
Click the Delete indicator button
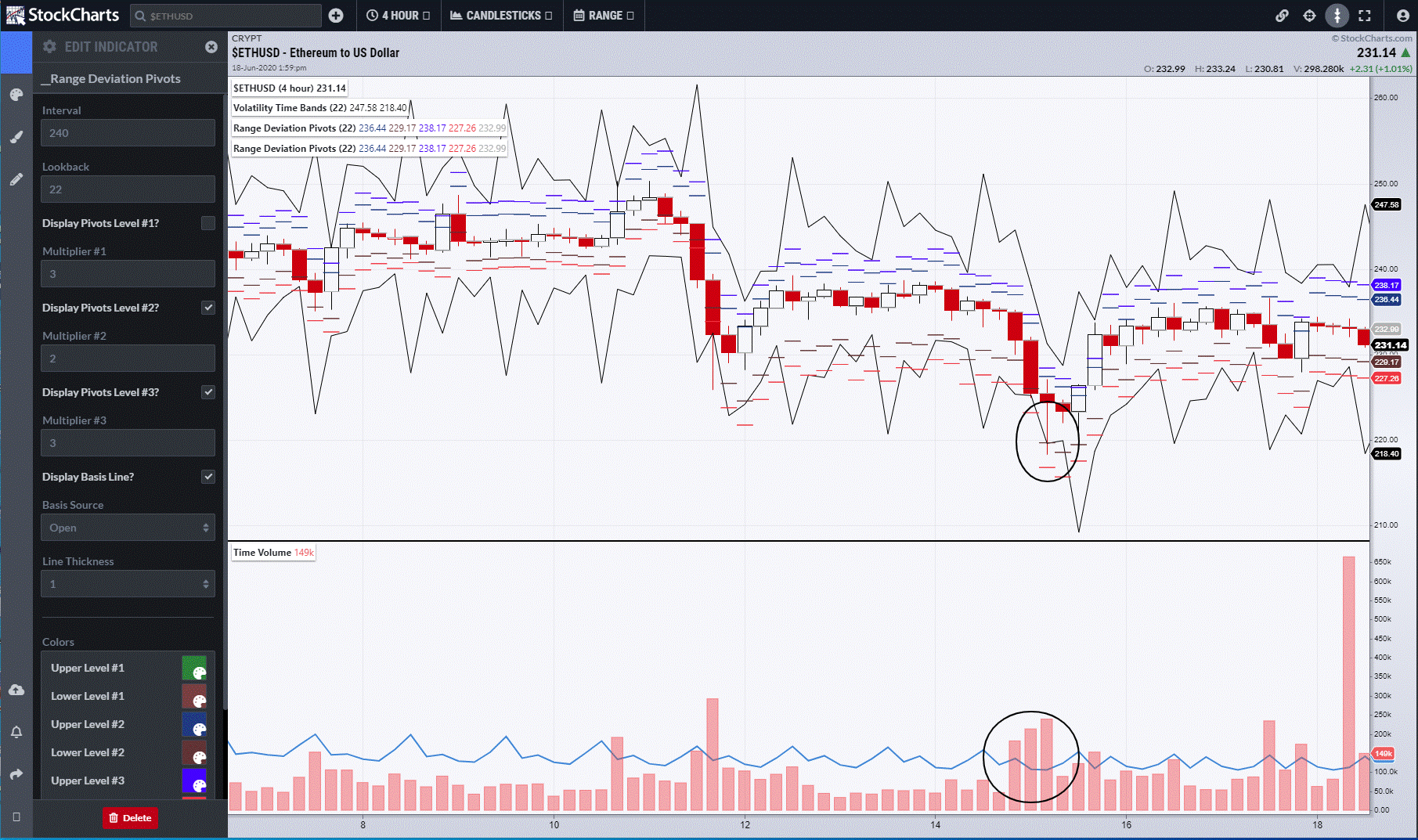130,818
